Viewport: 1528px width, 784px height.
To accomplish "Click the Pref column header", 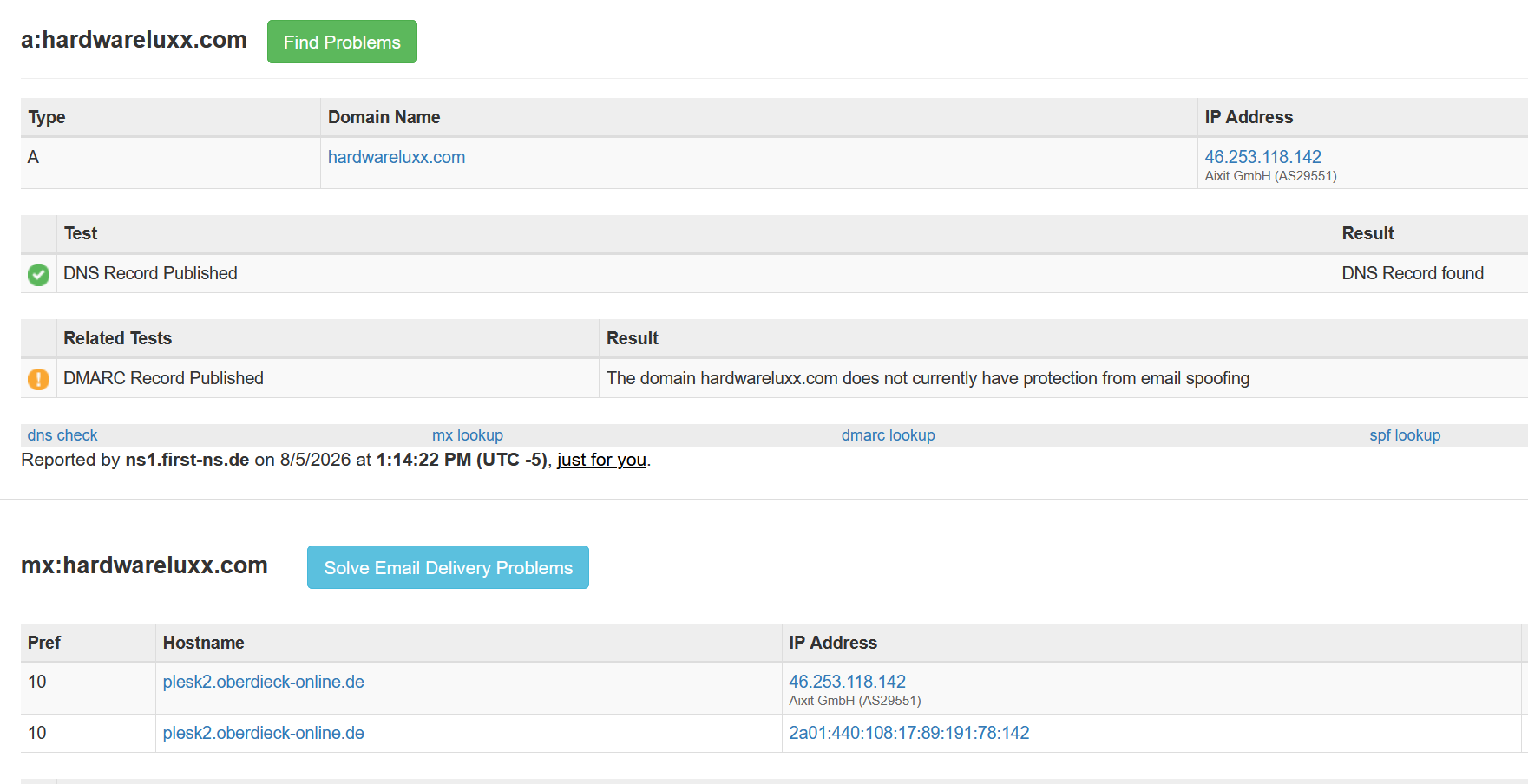I will pos(44,643).
